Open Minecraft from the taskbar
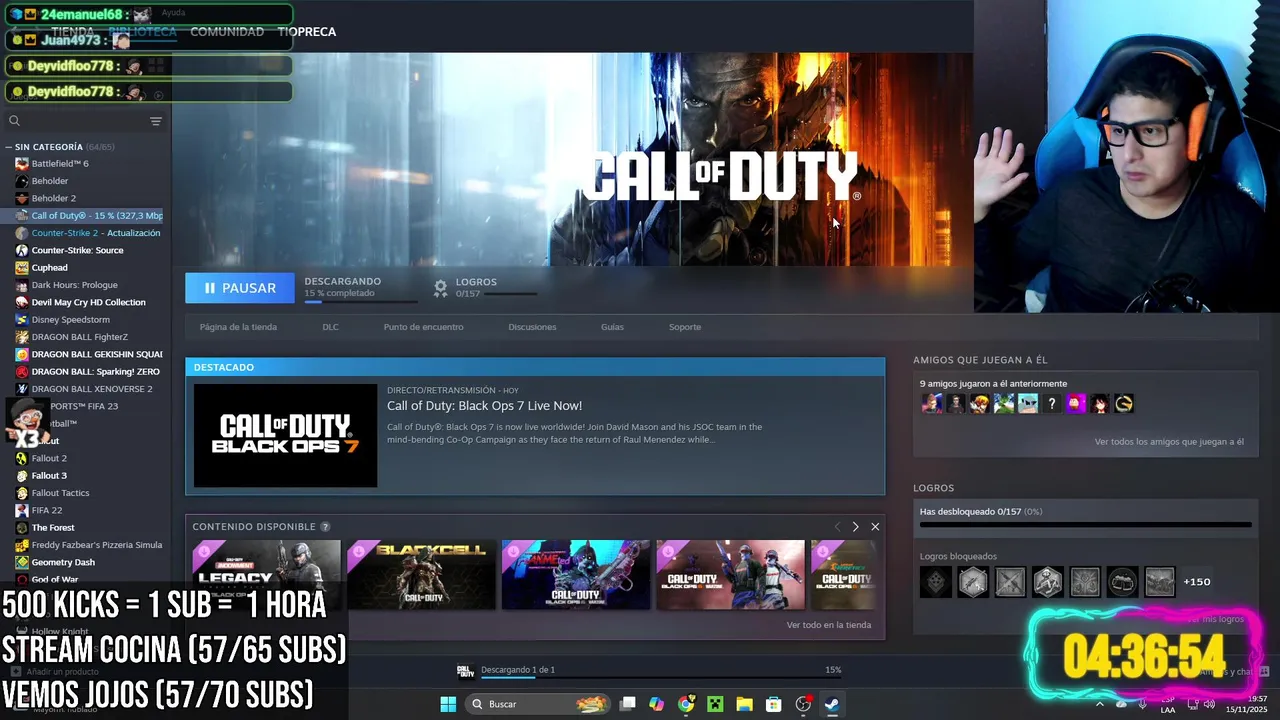This screenshot has width=1280, height=720. [x=715, y=704]
